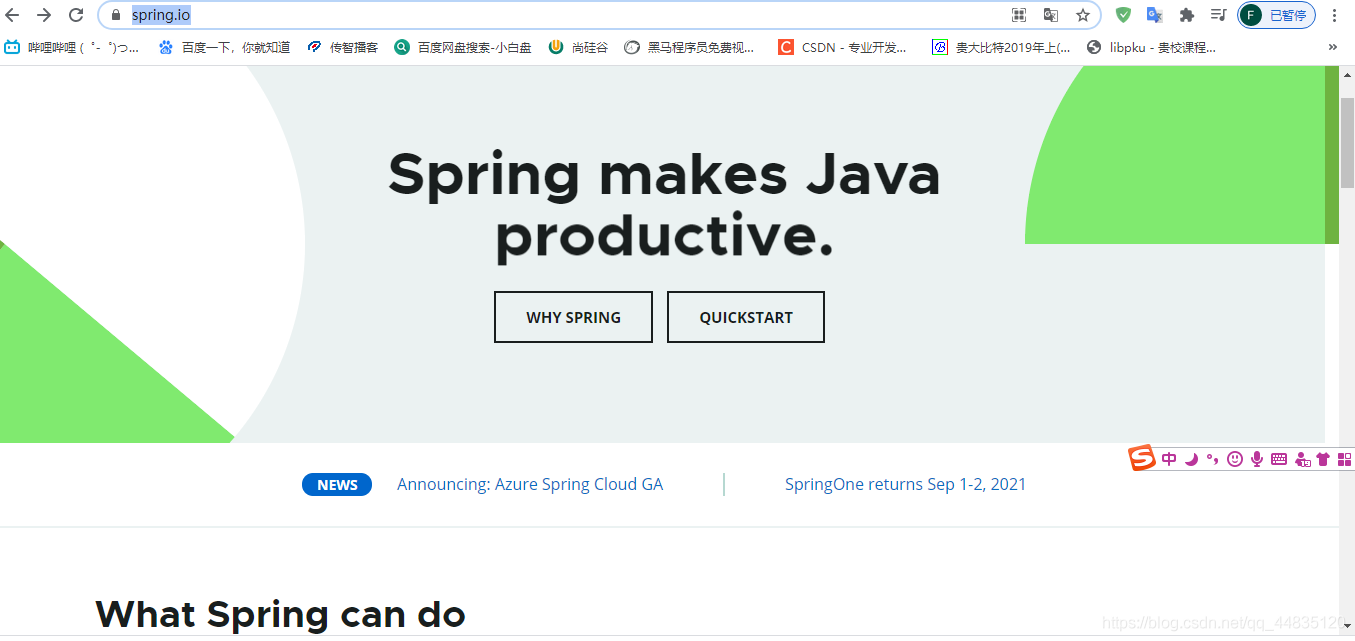The height and width of the screenshot is (641, 1355).
Task: Open the profile F 已暂停 button
Action: tap(1277, 15)
